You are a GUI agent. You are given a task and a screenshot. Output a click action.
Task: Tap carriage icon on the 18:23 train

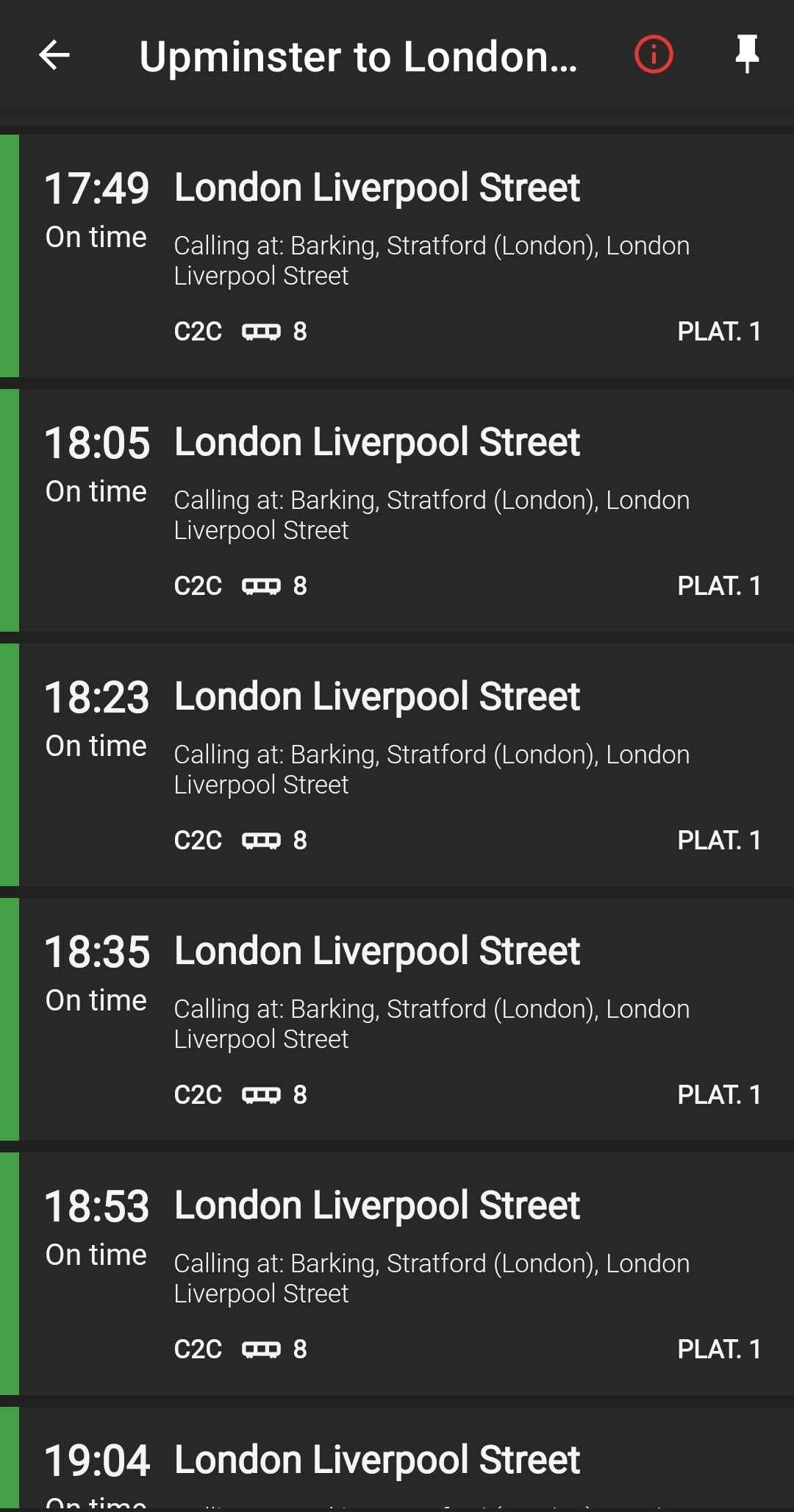262,841
